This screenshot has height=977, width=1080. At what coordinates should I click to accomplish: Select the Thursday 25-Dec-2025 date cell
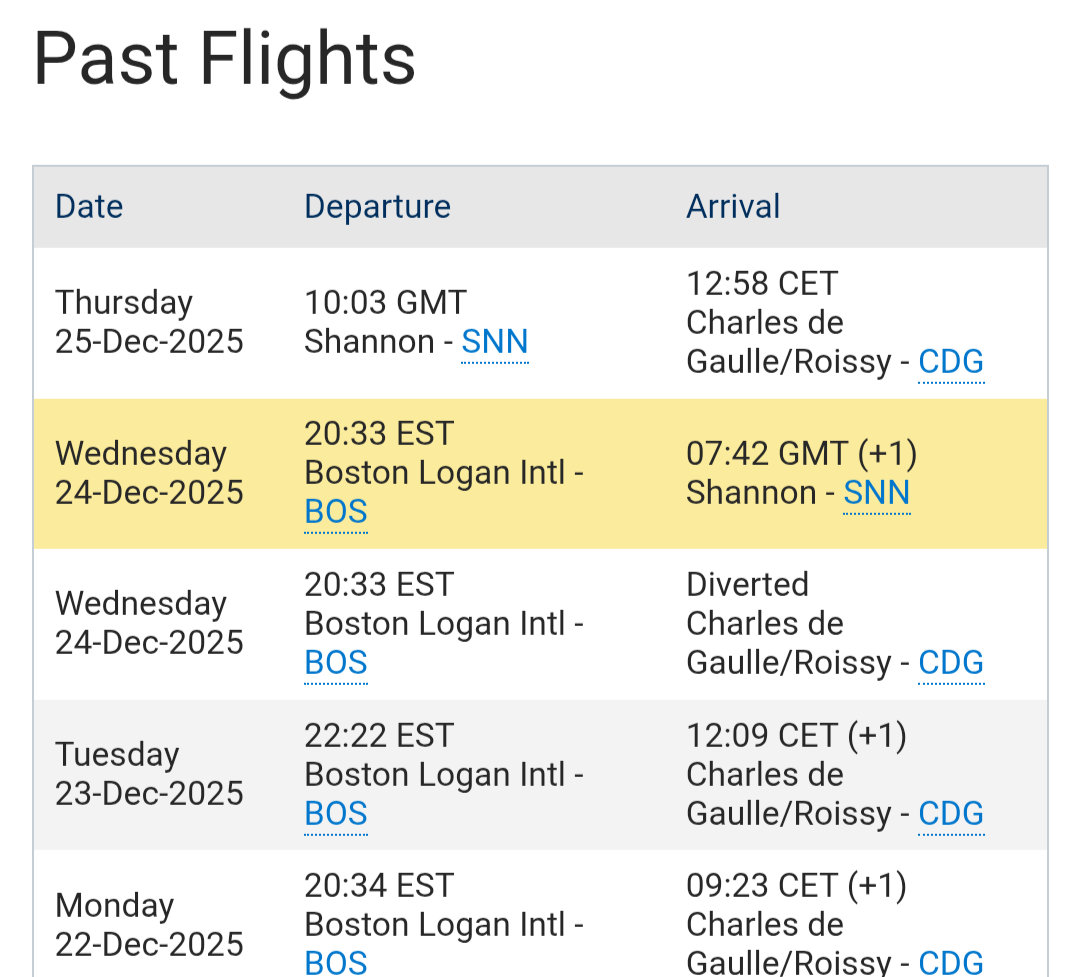point(149,322)
